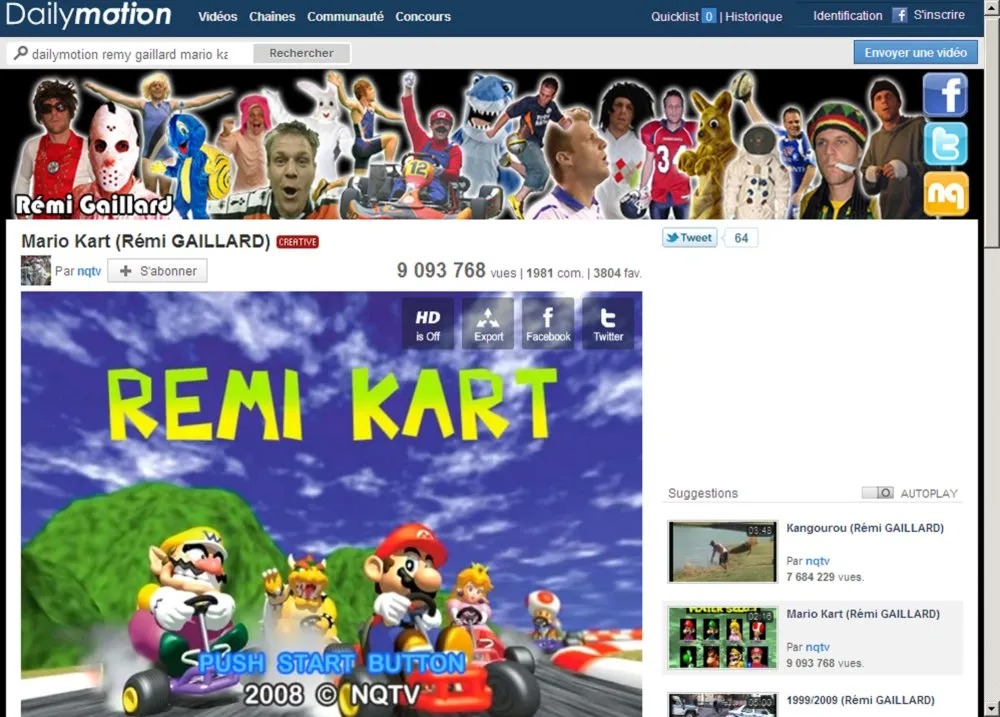Focus the search input field
The height and width of the screenshot is (717, 1000).
click(x=129, y=54)
